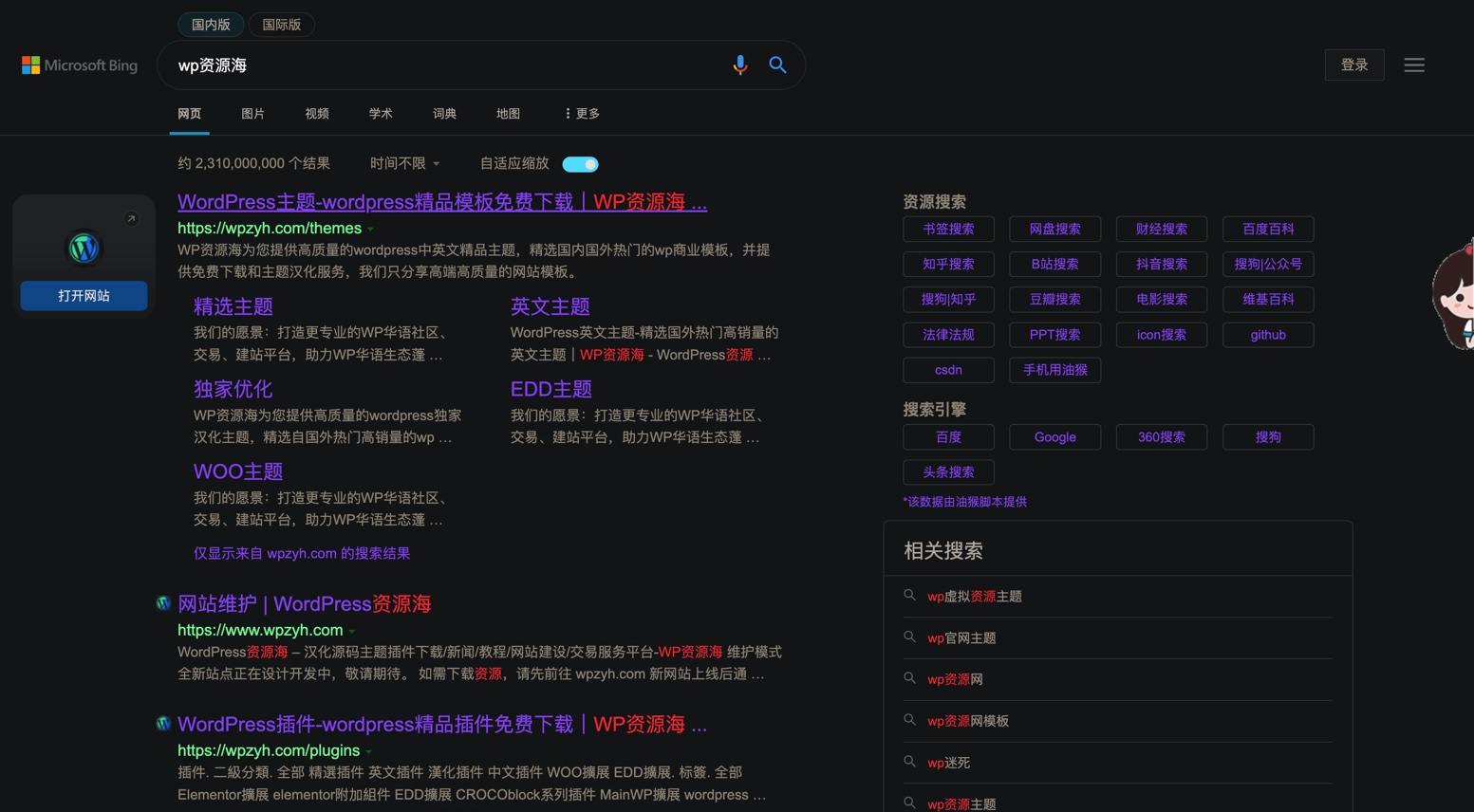Image resolution: width=1474 pixels, height=812 pixels.
Task: Click the Microsoft Bing logo
Action: point(80,65)
